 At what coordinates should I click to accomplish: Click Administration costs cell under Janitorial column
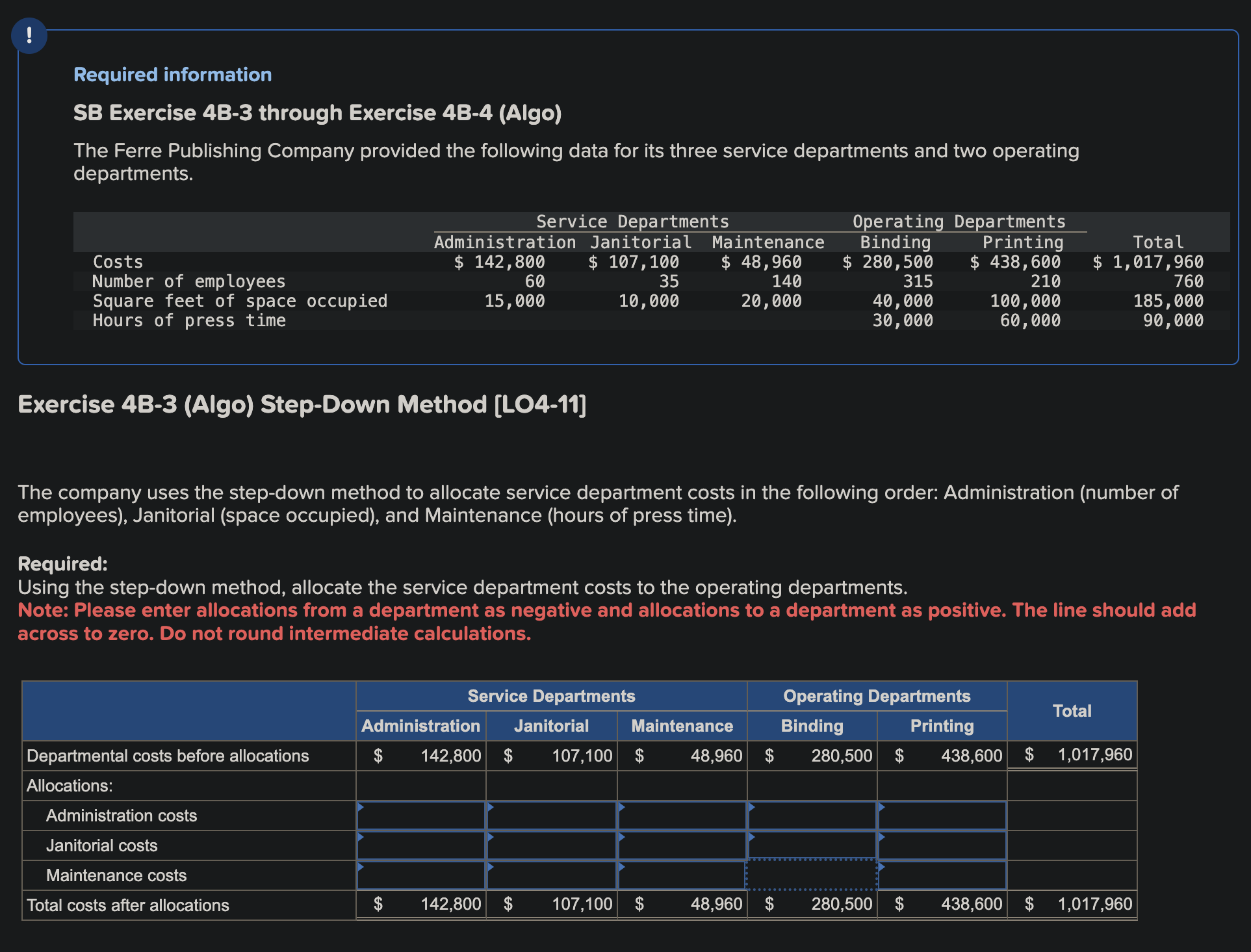click(x=551, y=816)
